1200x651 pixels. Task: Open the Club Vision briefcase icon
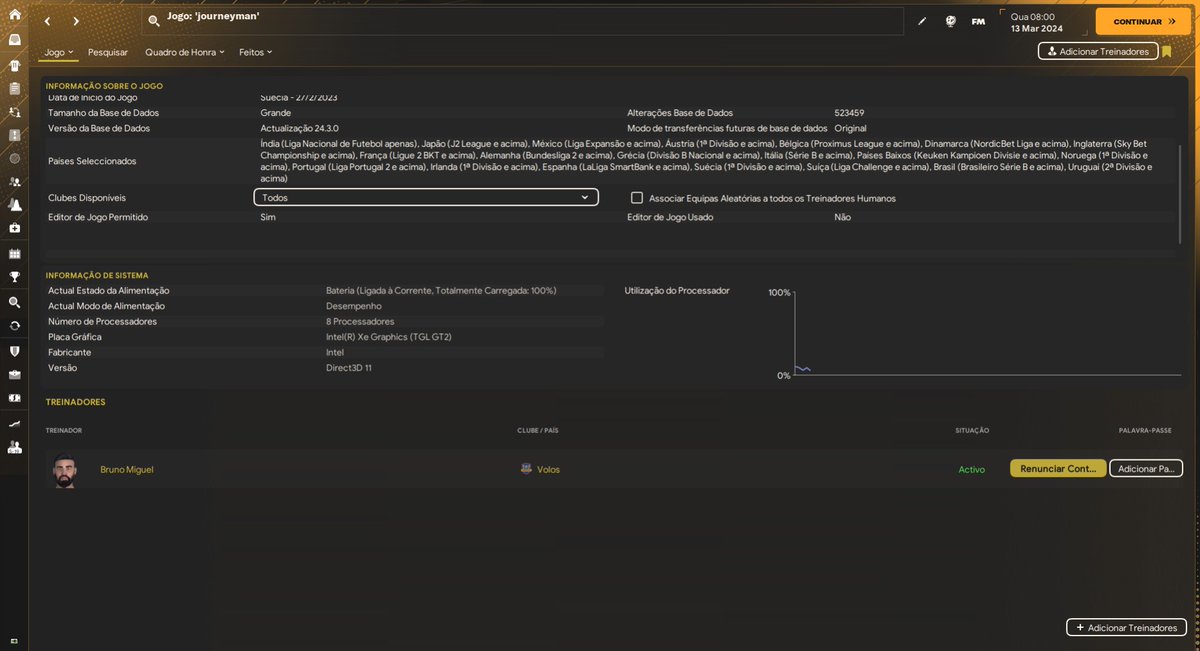click(14, 375)
